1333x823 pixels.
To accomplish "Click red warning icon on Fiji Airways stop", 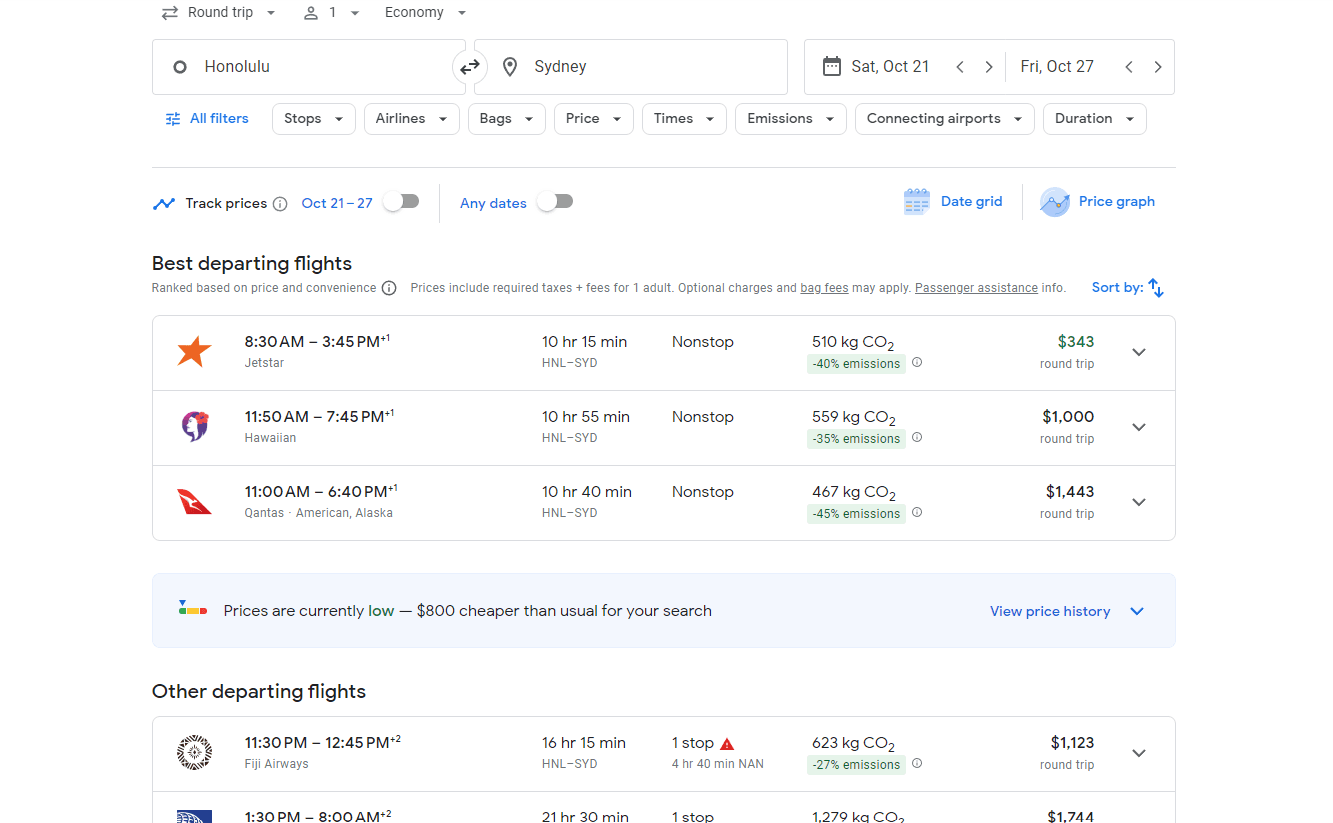I will [x=727, y=744].
